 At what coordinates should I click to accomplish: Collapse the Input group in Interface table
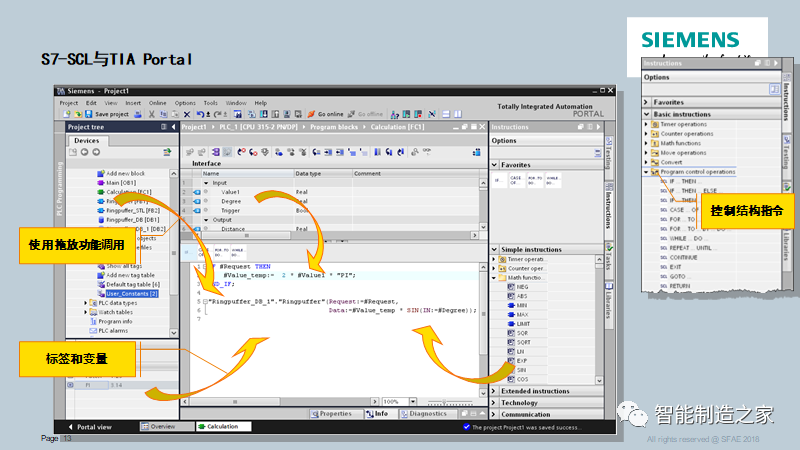click(206, 183)
